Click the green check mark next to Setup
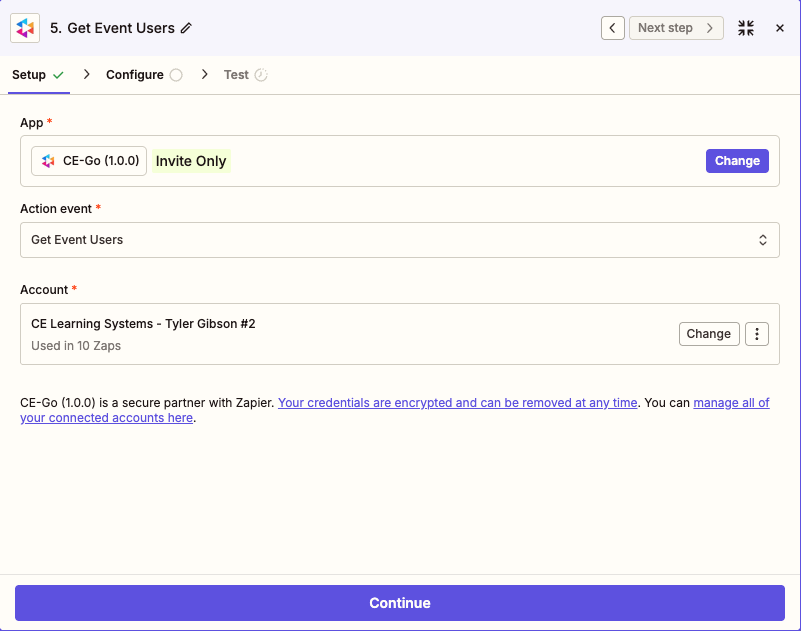801x631 pixels. click(x=58, y=75)
